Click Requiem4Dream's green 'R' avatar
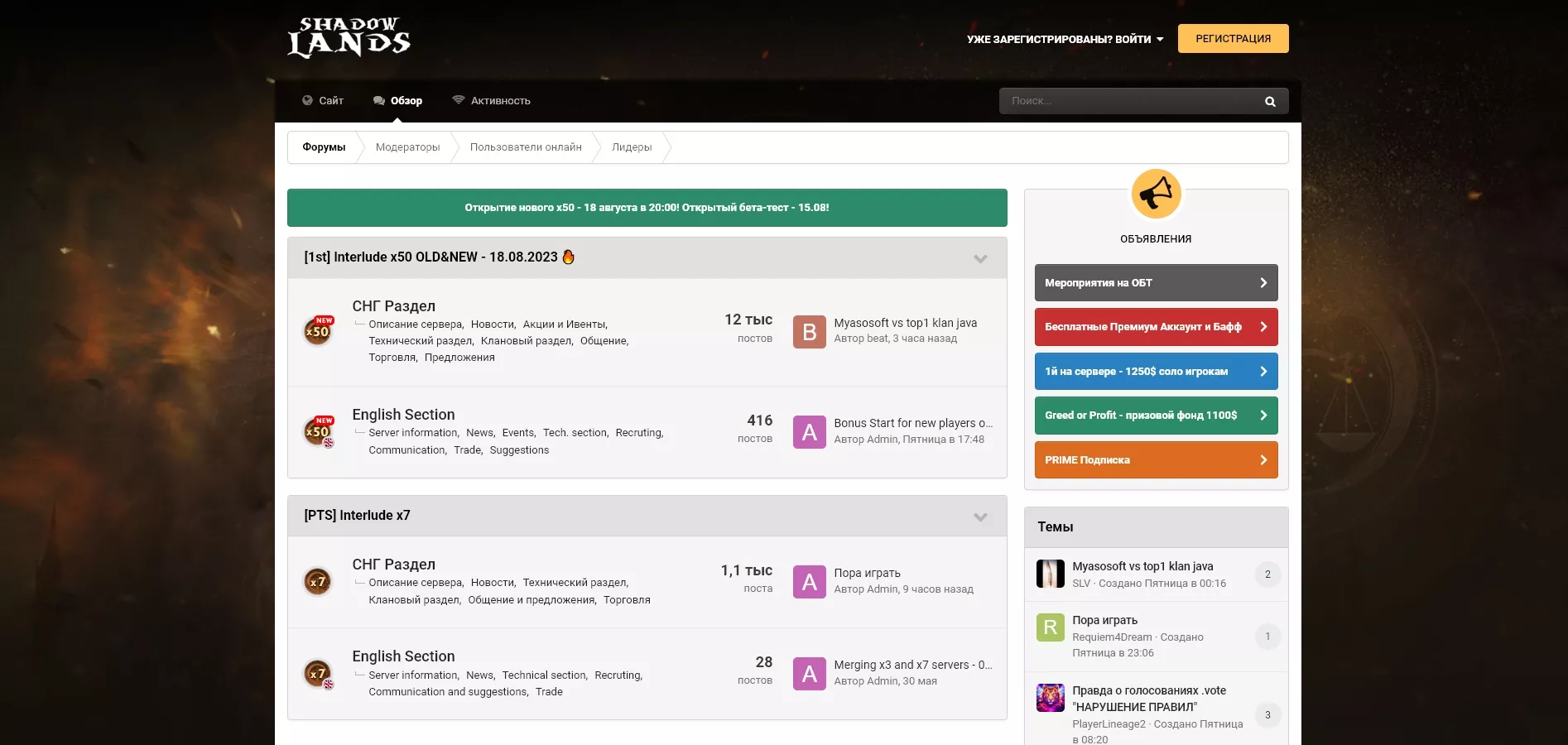 (1050, 627)
